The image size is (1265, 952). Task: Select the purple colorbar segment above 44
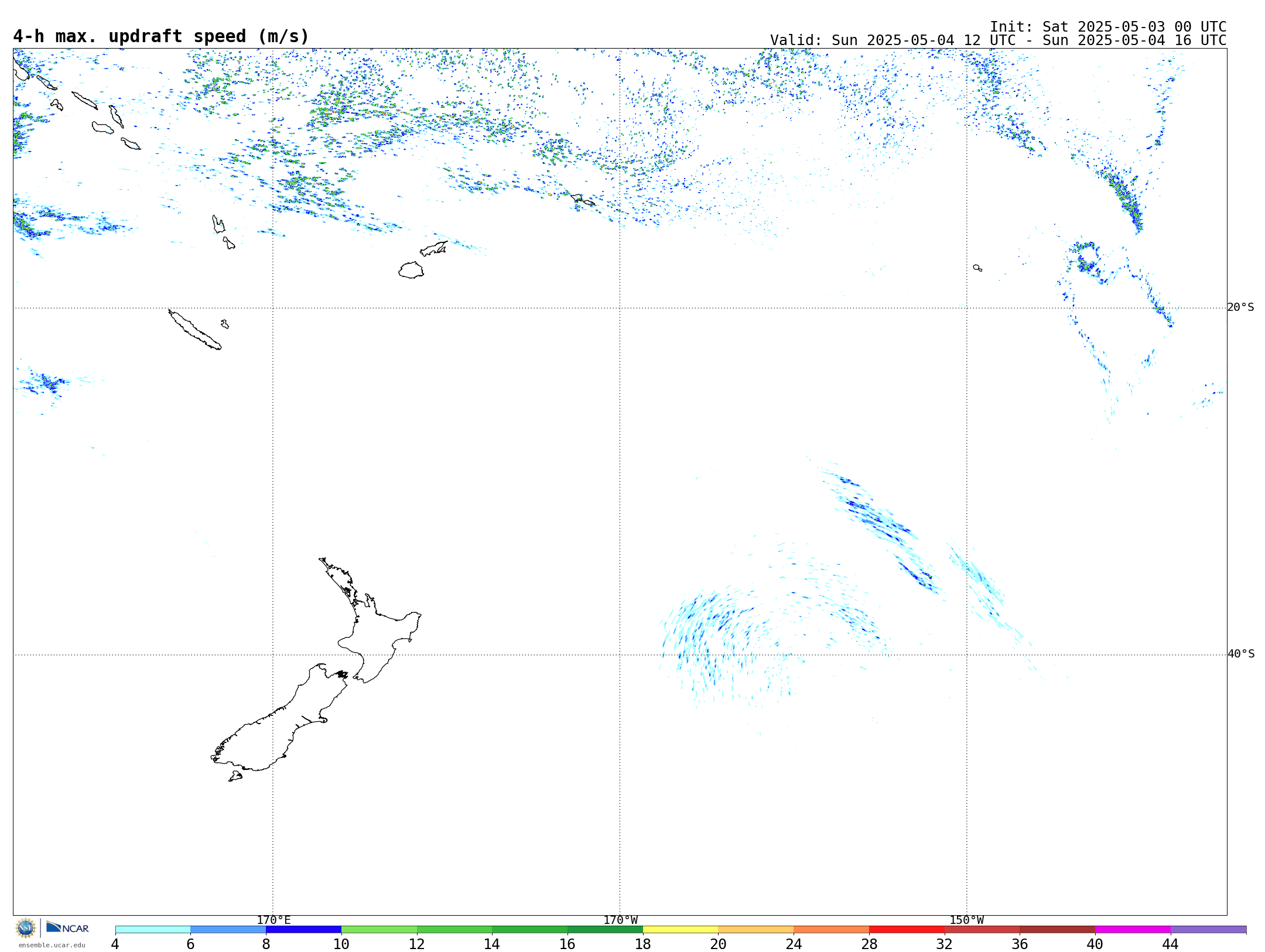(1208, 929)
